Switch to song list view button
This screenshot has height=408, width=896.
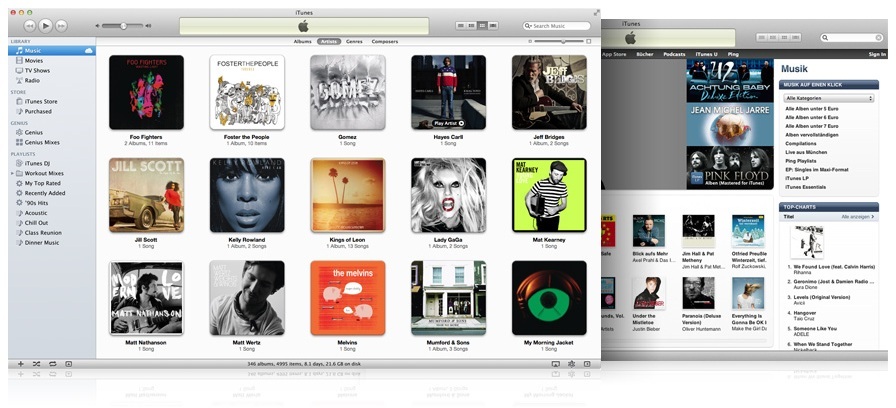click(x=461, y=26)
